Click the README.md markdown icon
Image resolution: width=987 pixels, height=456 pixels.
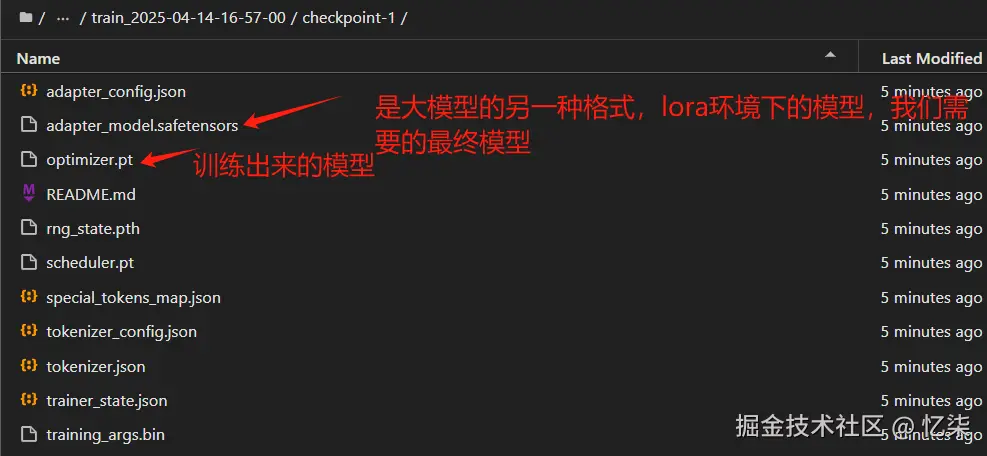pos(28,193)
